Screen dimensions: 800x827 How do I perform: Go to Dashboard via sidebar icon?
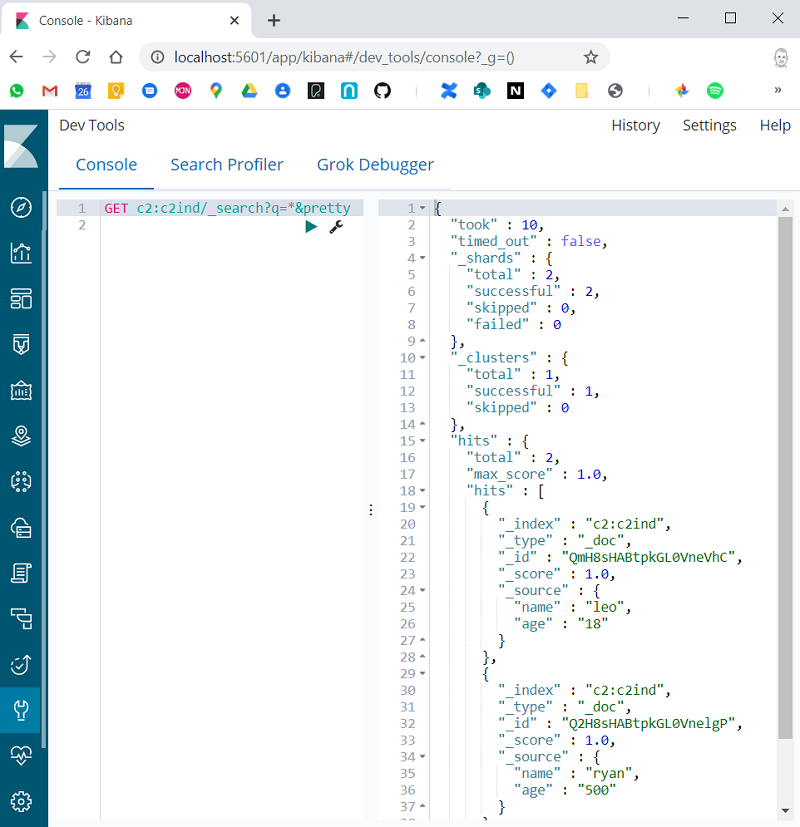pos(21,299)
